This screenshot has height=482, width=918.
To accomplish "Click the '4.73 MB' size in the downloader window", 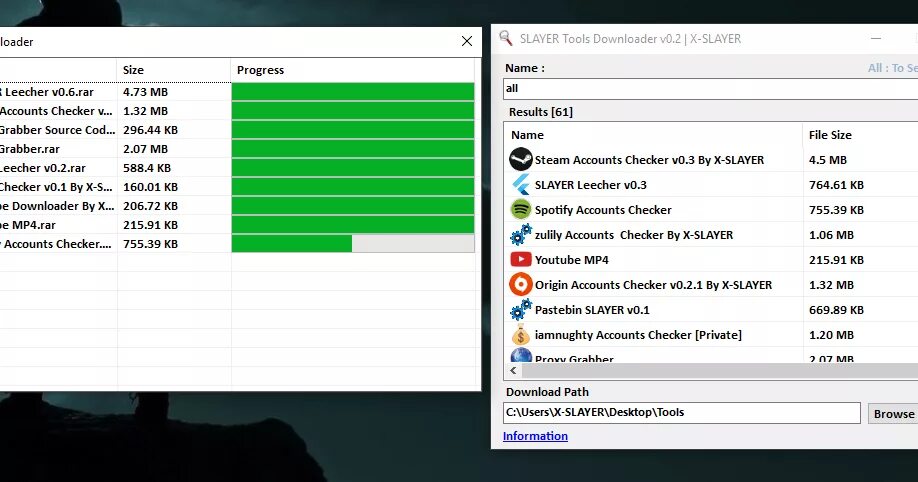I will click(x=145, y=92).
